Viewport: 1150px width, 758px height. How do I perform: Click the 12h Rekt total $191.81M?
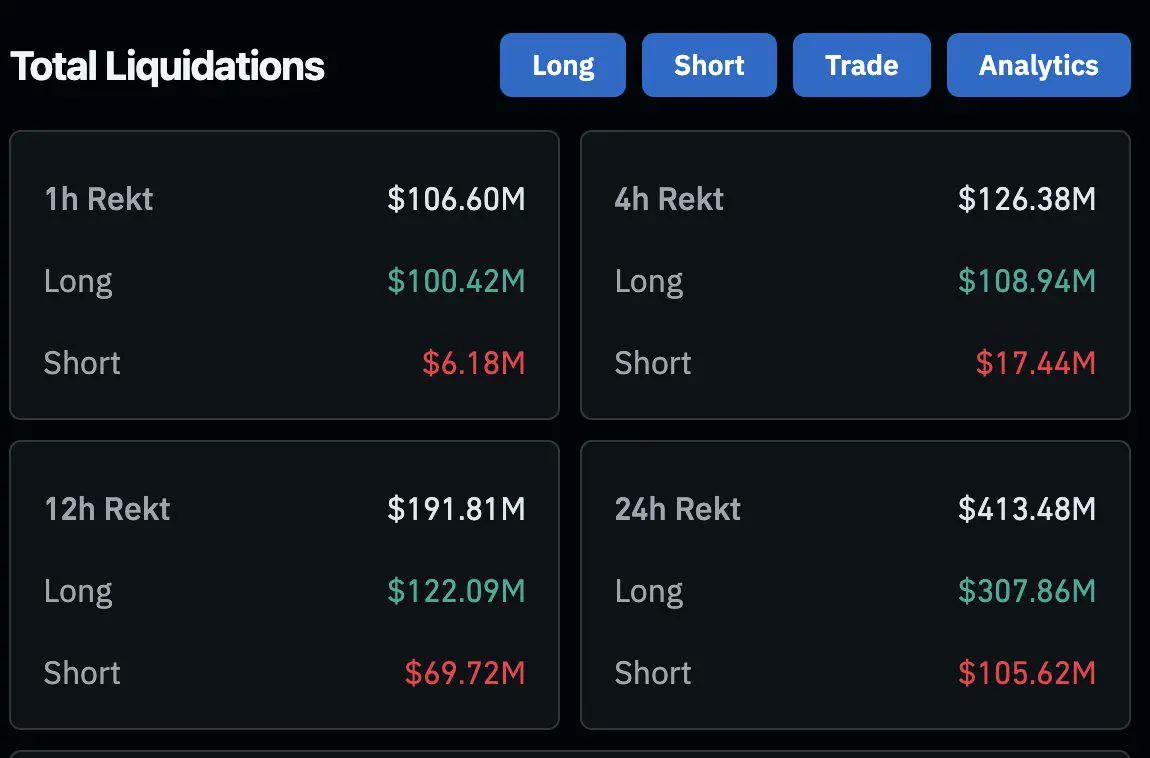click(x=456, y=509)
